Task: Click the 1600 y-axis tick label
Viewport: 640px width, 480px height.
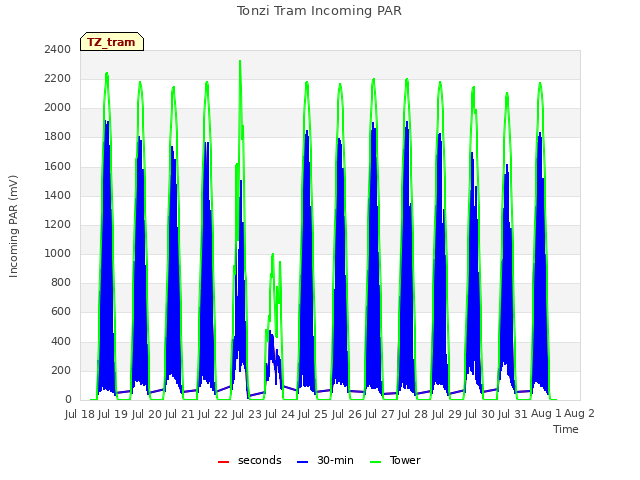Action: click(x=58, y=166)
